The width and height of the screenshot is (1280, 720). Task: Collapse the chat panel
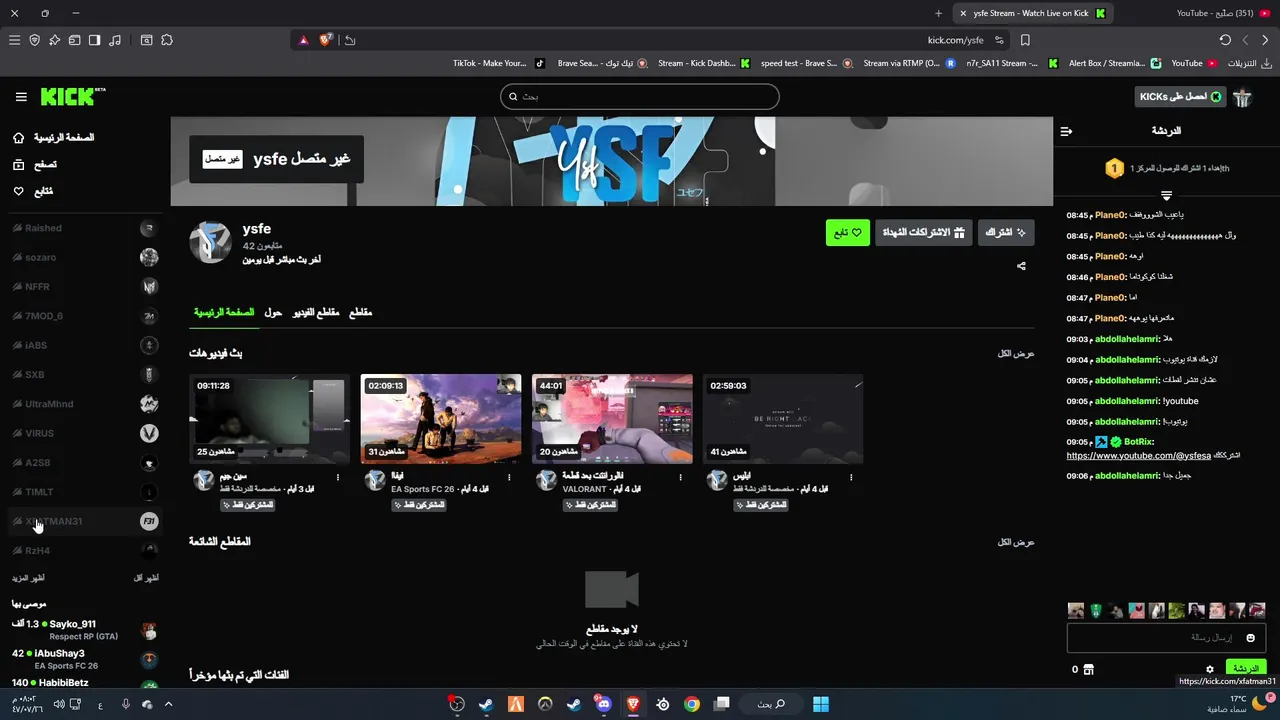[1066, 131]
